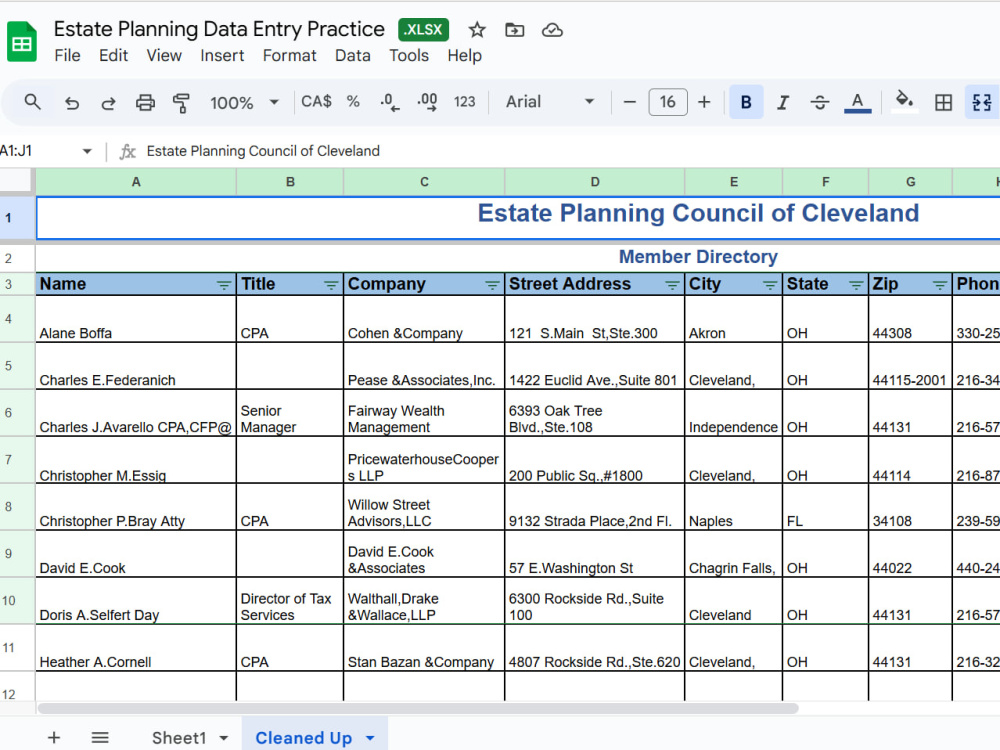Open the Arial font dropdown
Viewport: 1000px width, 750px height.
pyautogui.click(x=550, y=102)
